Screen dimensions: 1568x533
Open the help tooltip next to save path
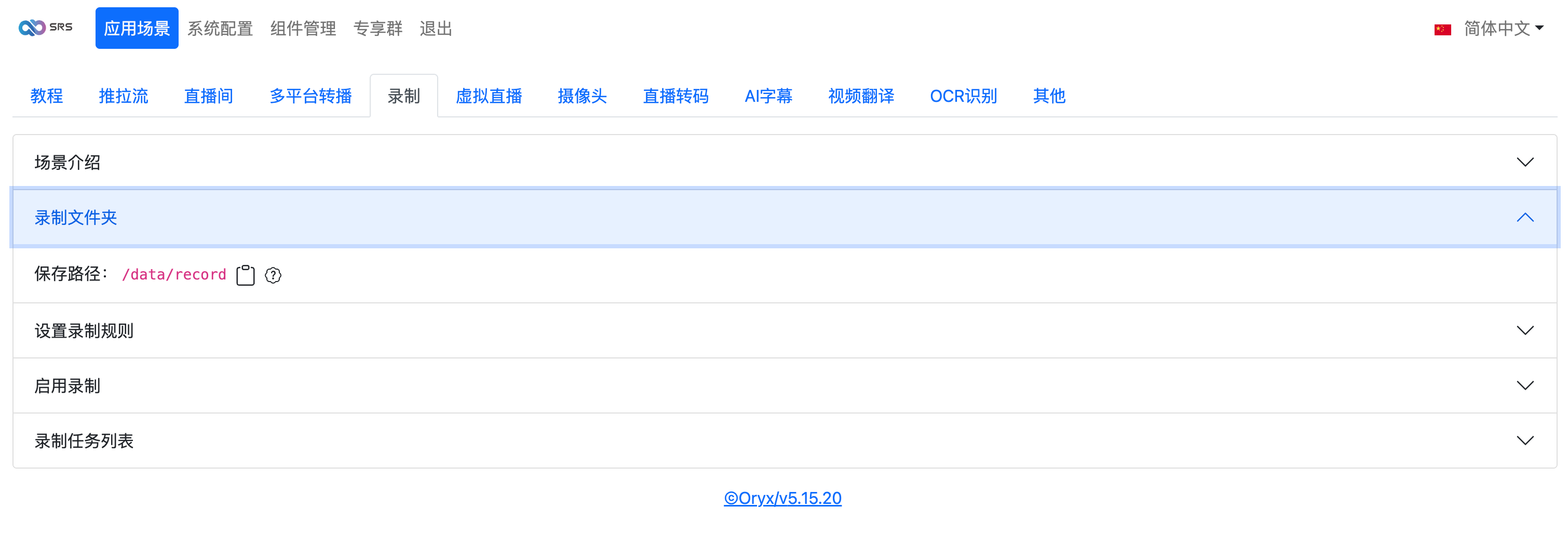(273, 275)
